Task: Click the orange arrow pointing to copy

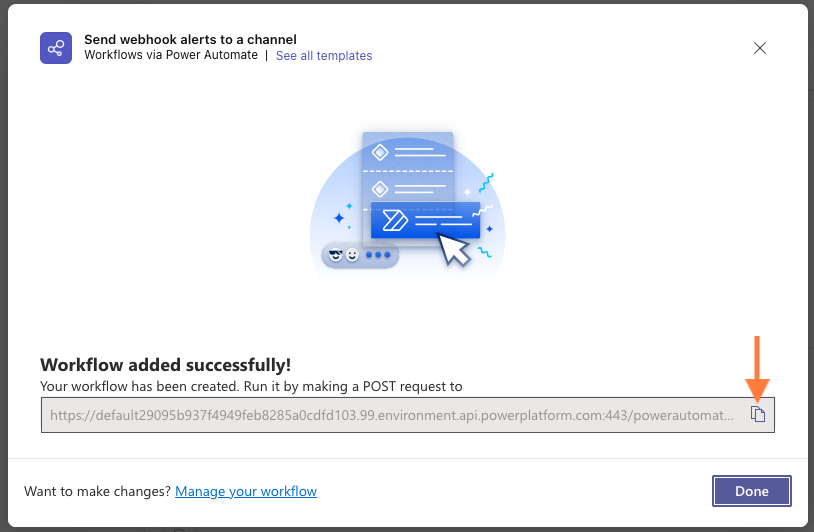Action: [757, 369]
